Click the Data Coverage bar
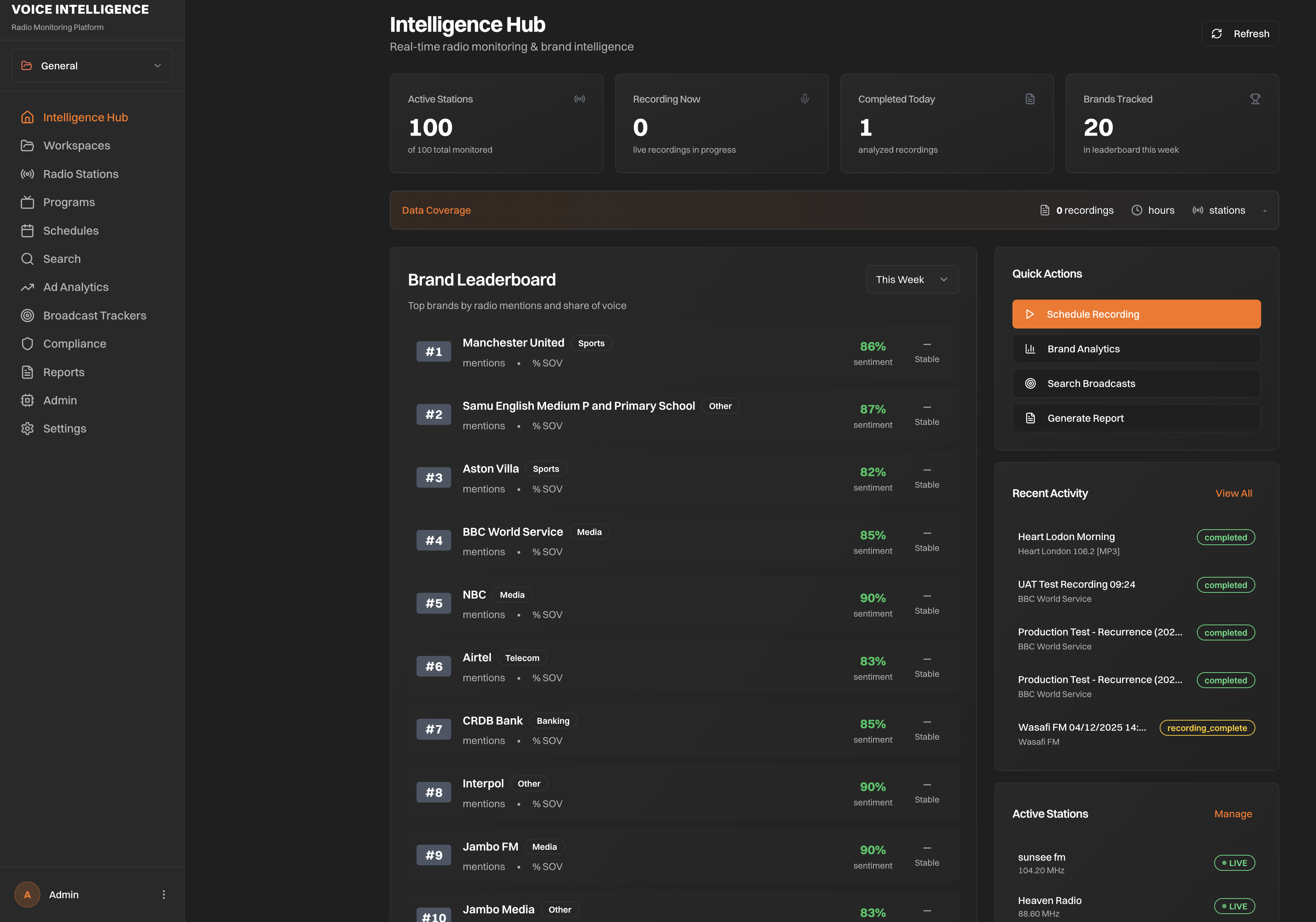1316x922 pixels. pyautogui.click(x=436, y=210)
